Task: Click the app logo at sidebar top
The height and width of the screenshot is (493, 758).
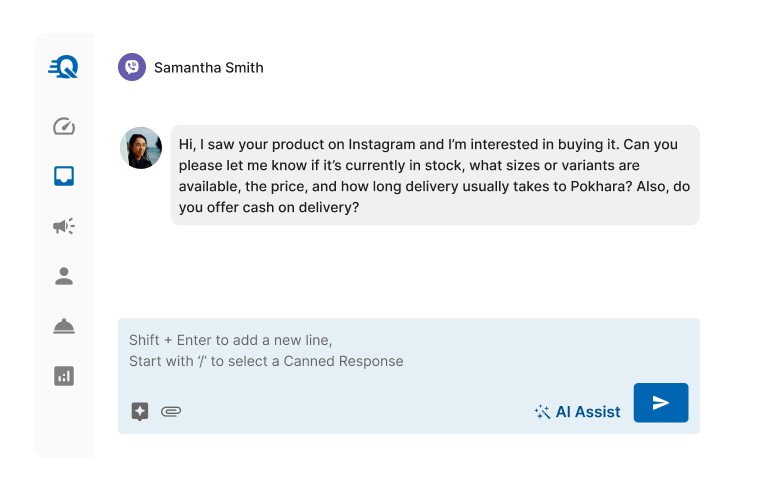Action: [64, 67]
